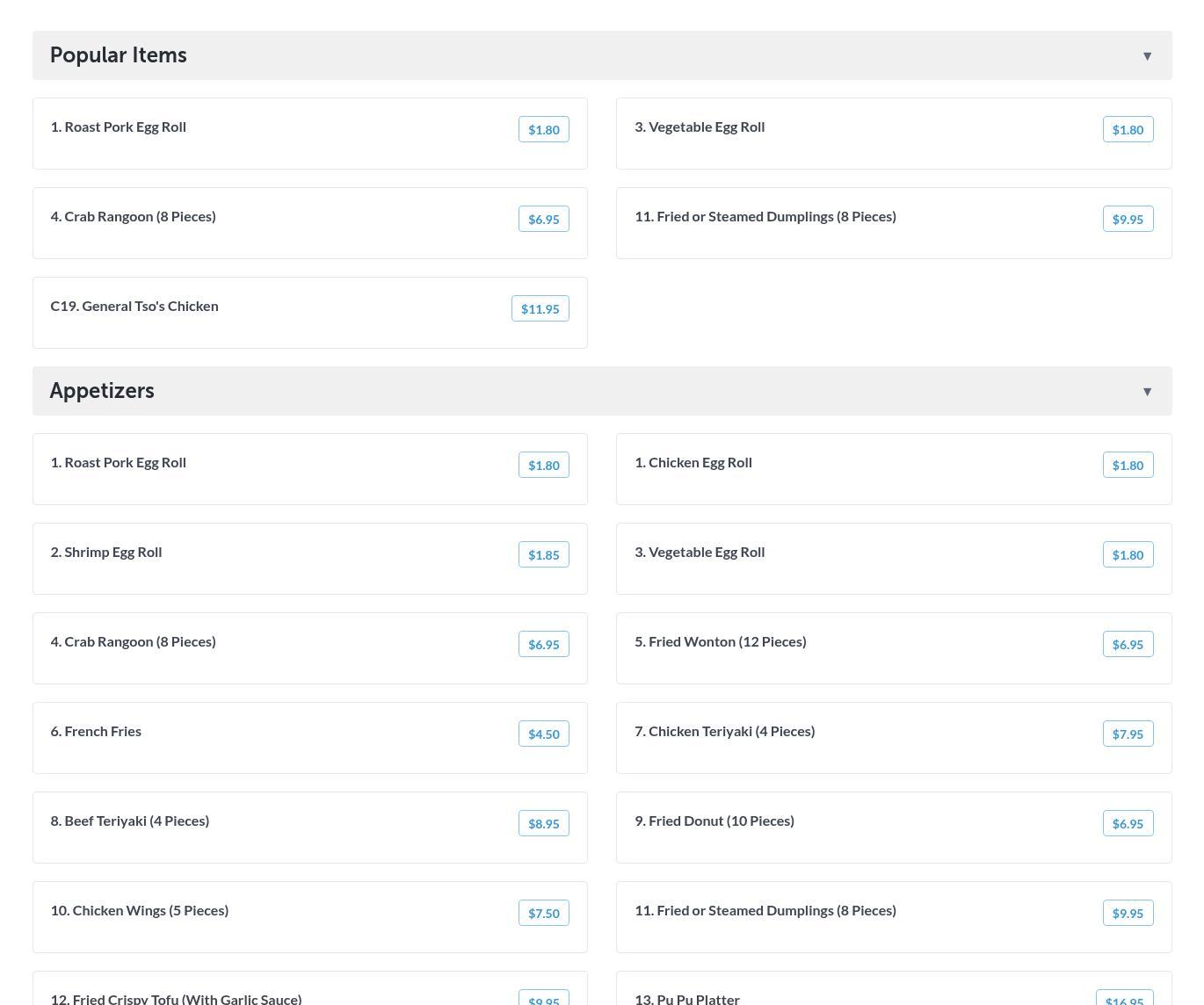Collapse the Popular Items section arrow
The width and height of the screenshot is (1204, 1005).
[1147, 56]
